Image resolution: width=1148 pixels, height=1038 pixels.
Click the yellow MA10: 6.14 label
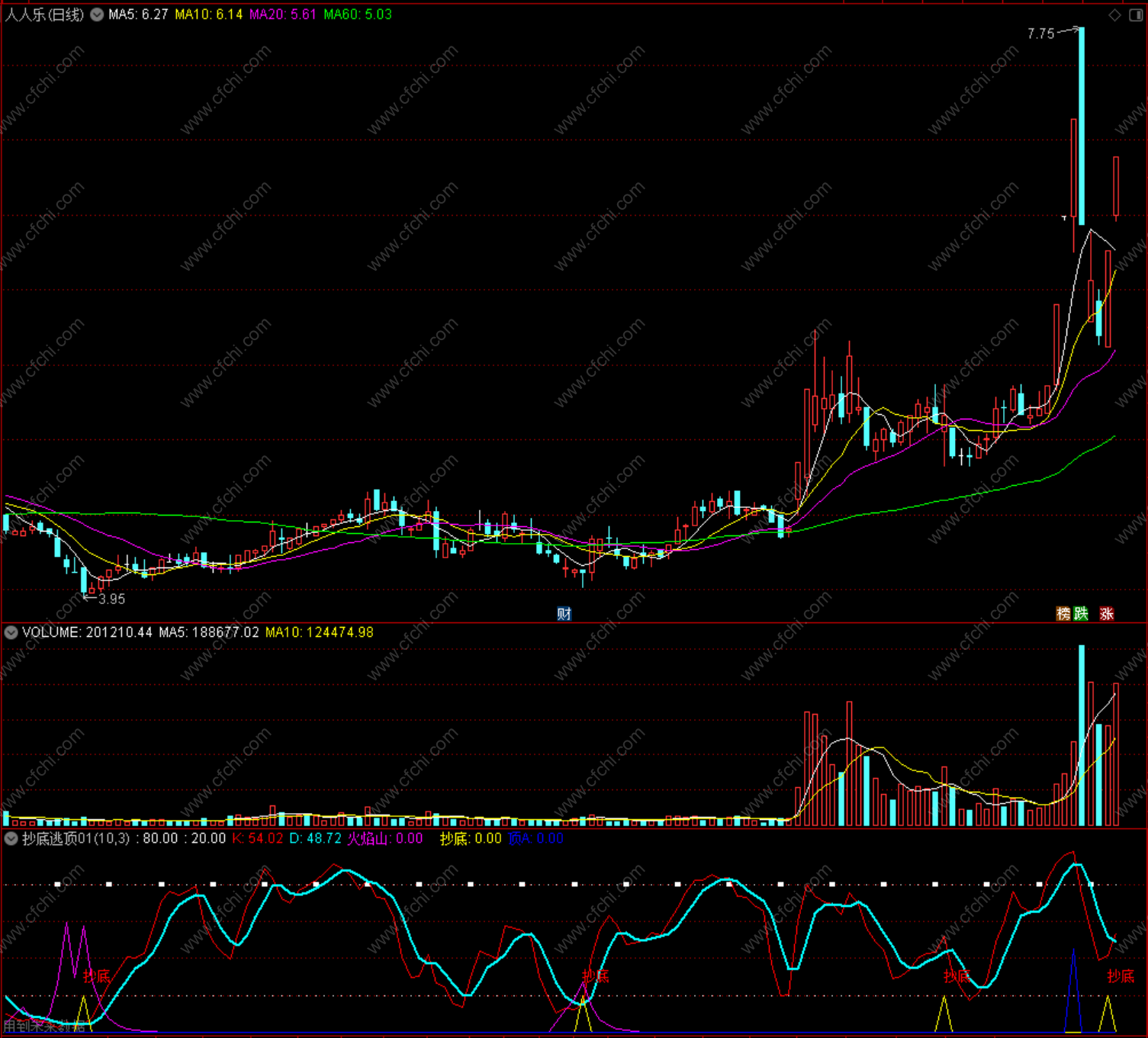[208, 14]
